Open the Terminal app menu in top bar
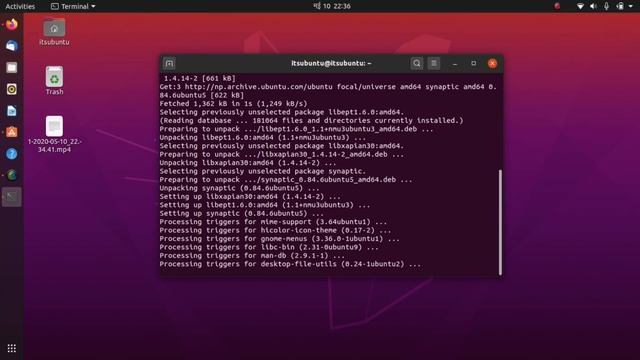640x360 pixels. click(73, 6)
